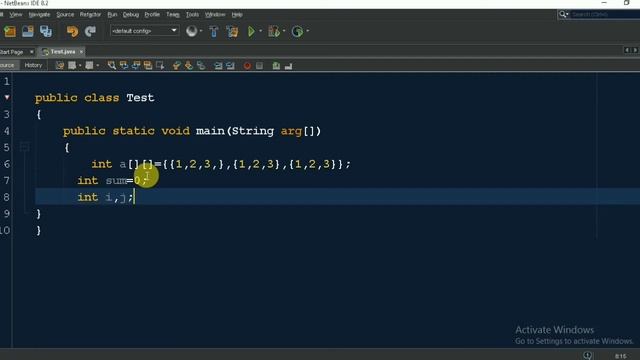Click the cursor position 8:15 in status bar
The width and height of the screenshot is (640, 360).
coord(620,356)
